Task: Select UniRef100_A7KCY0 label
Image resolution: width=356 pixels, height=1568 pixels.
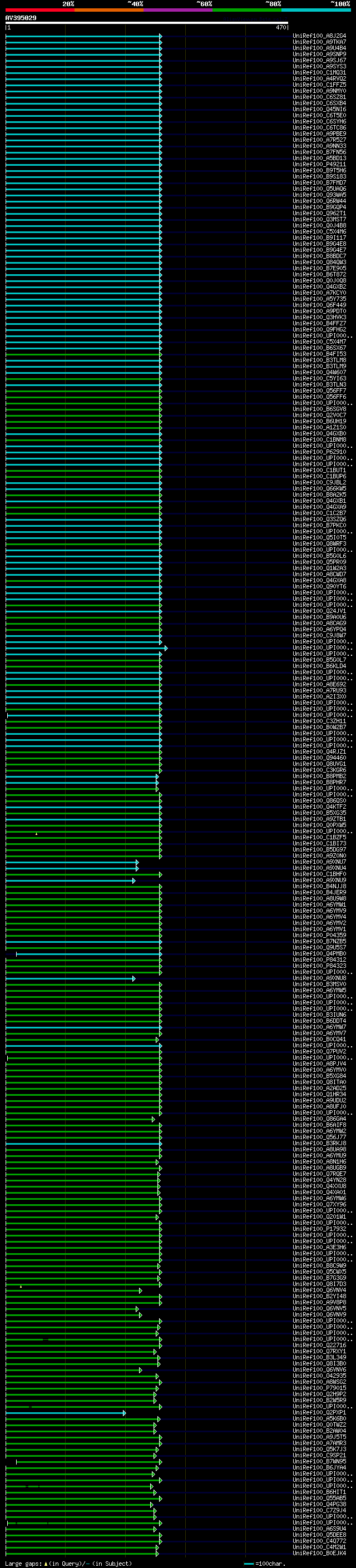Action: pyautogui.click(x=319, y=293)
